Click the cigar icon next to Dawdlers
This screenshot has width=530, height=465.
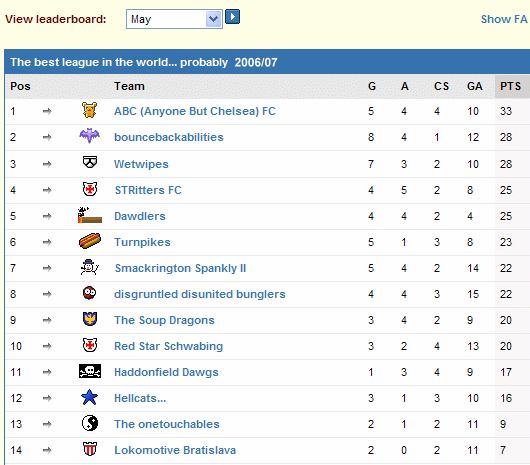90,215
